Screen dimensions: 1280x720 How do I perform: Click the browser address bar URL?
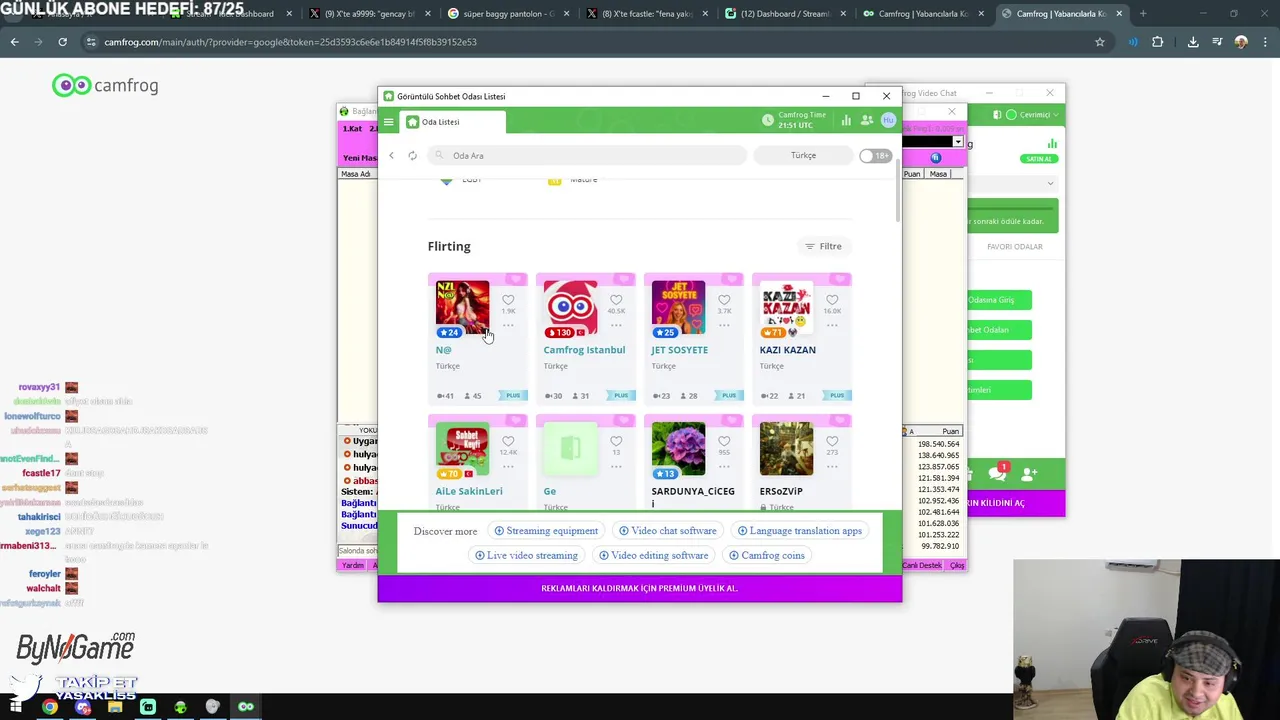point(290,42)
